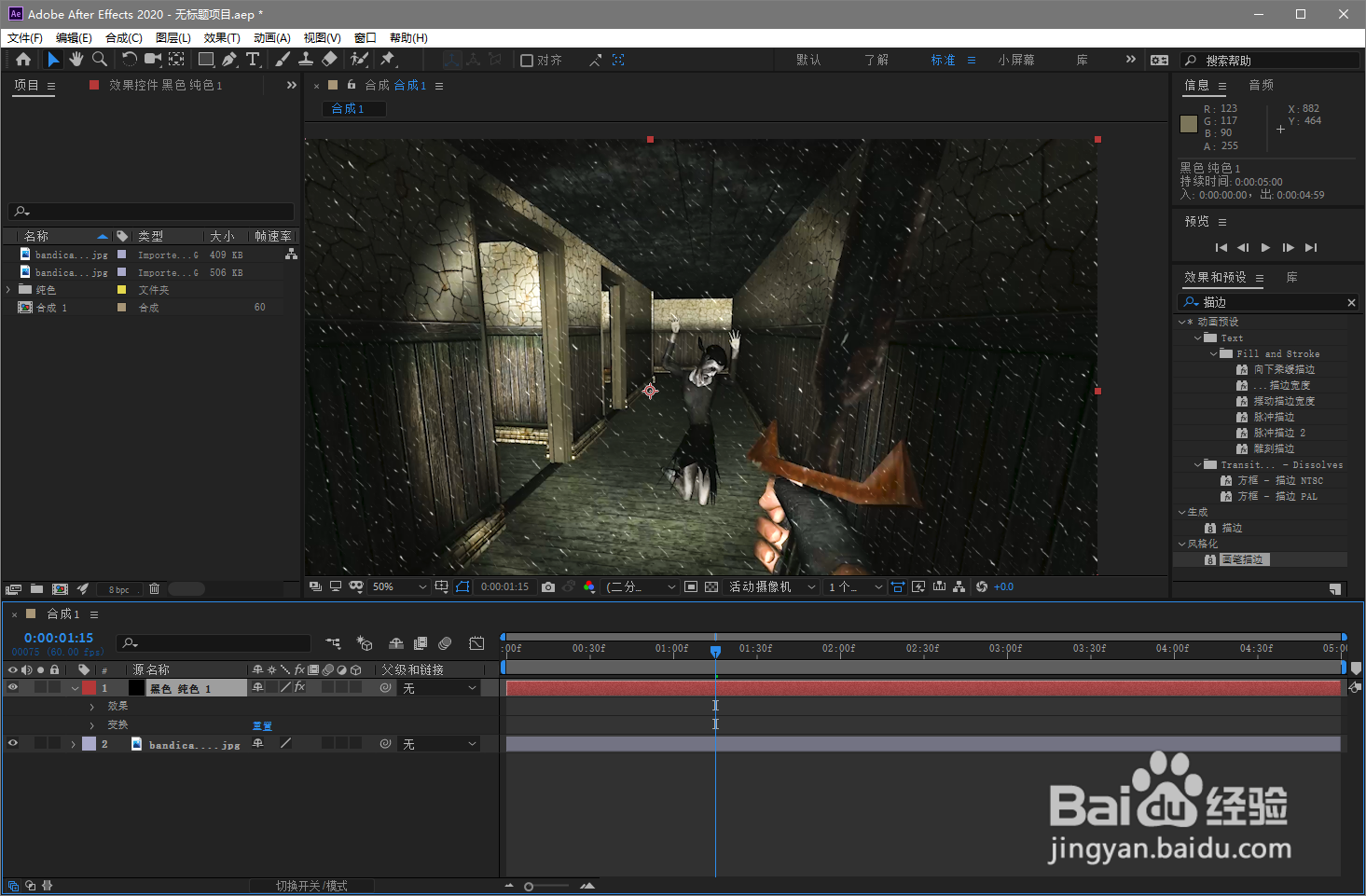Viewport: 1366px width, 896px height.
Task: Open the 合成(C) menu
Action: pyautogui.click(x=124, y=38)
